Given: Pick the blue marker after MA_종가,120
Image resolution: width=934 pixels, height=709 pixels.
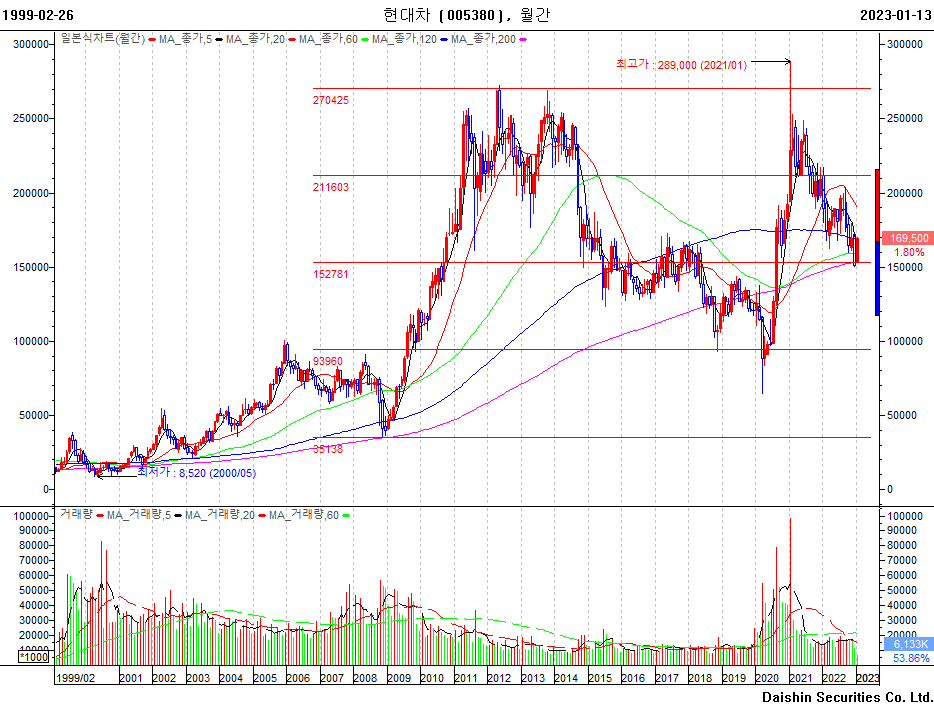Looking at the screenshot, I should [x=444, y=40].
